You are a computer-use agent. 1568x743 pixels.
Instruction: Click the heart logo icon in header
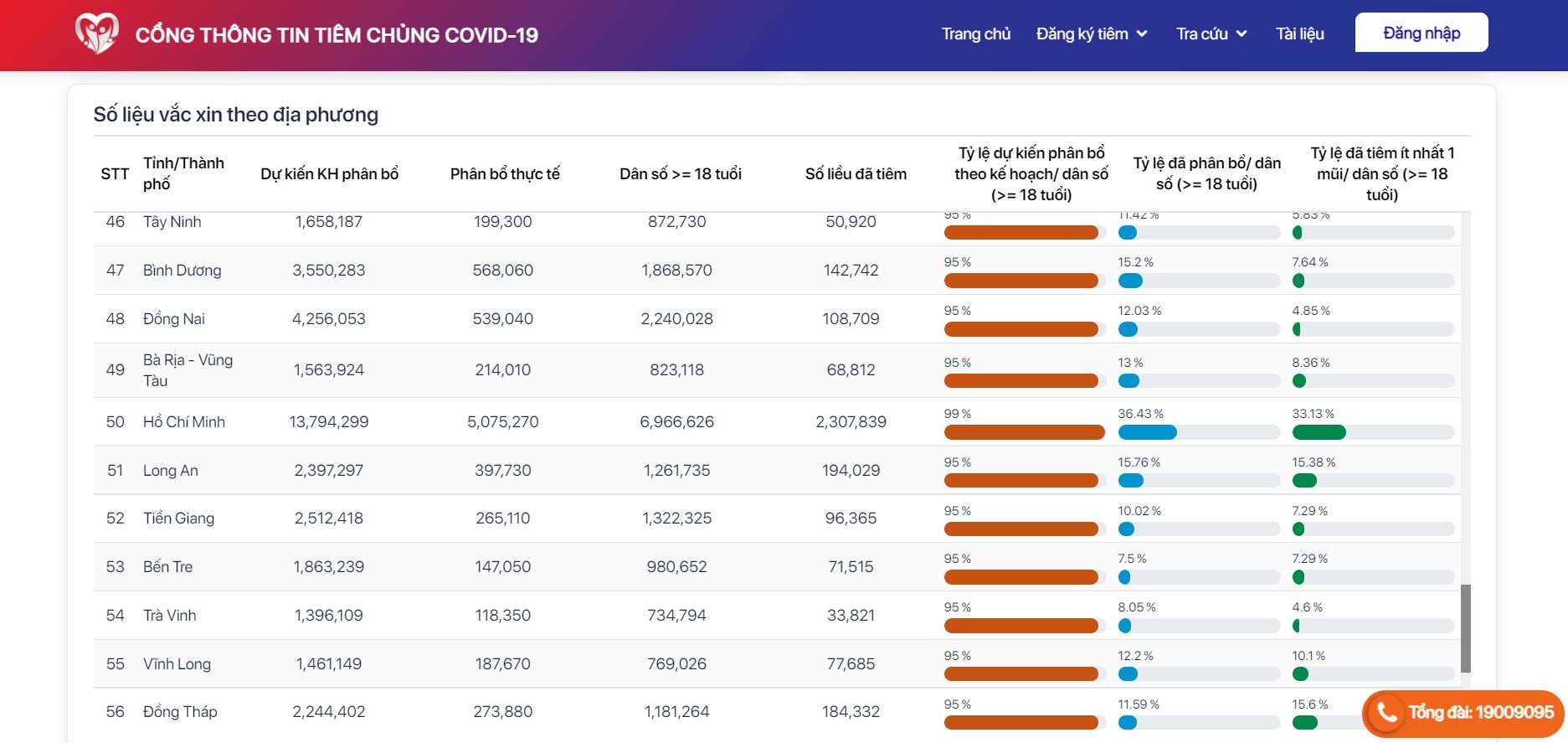96,34
